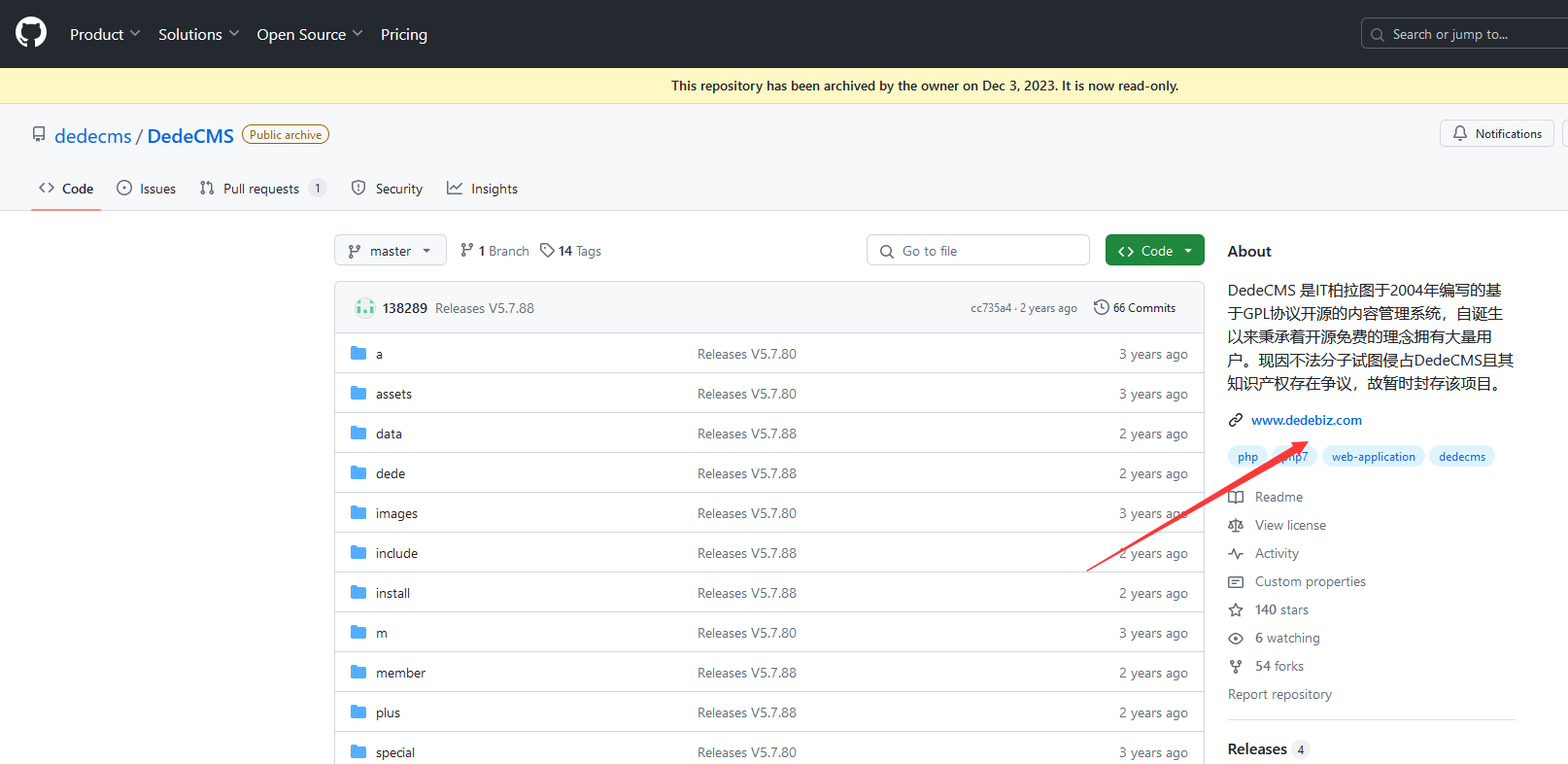The image size is (1568, 764).
Task: Open the Insights tab
Action: (482, 189)
